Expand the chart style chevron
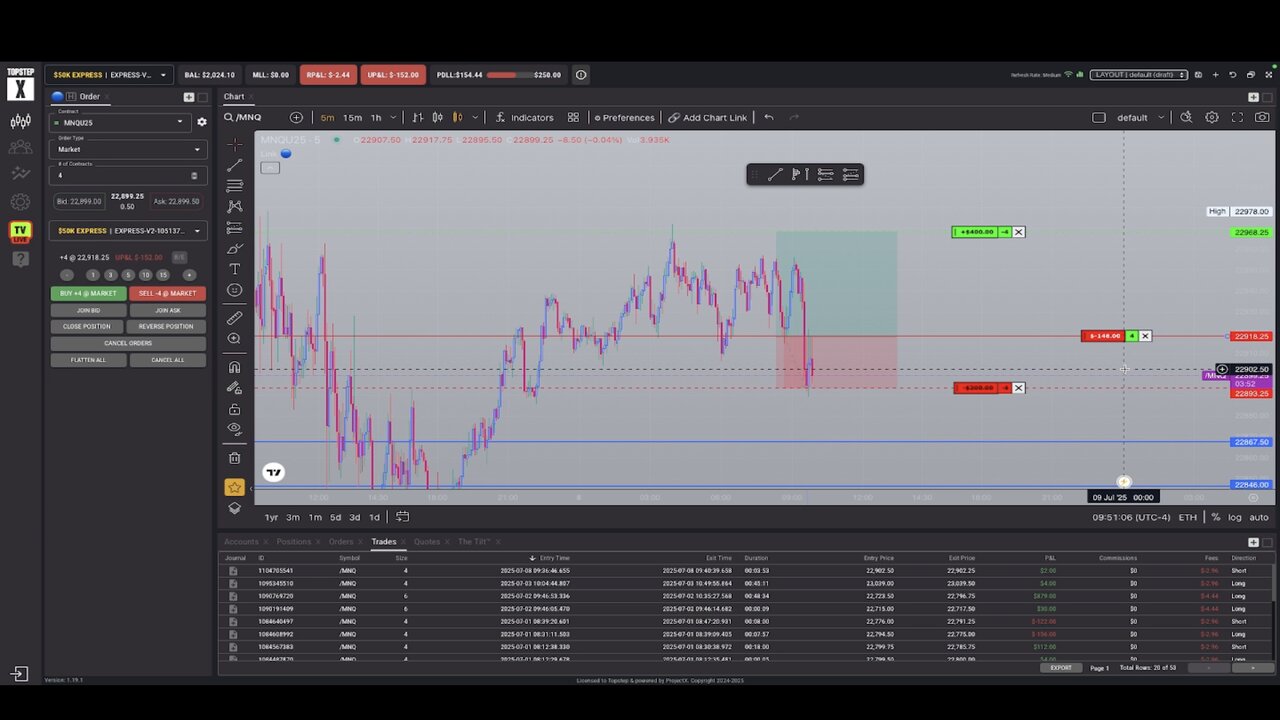Screen dimensions: 1280x720 (x=474, y=117)
